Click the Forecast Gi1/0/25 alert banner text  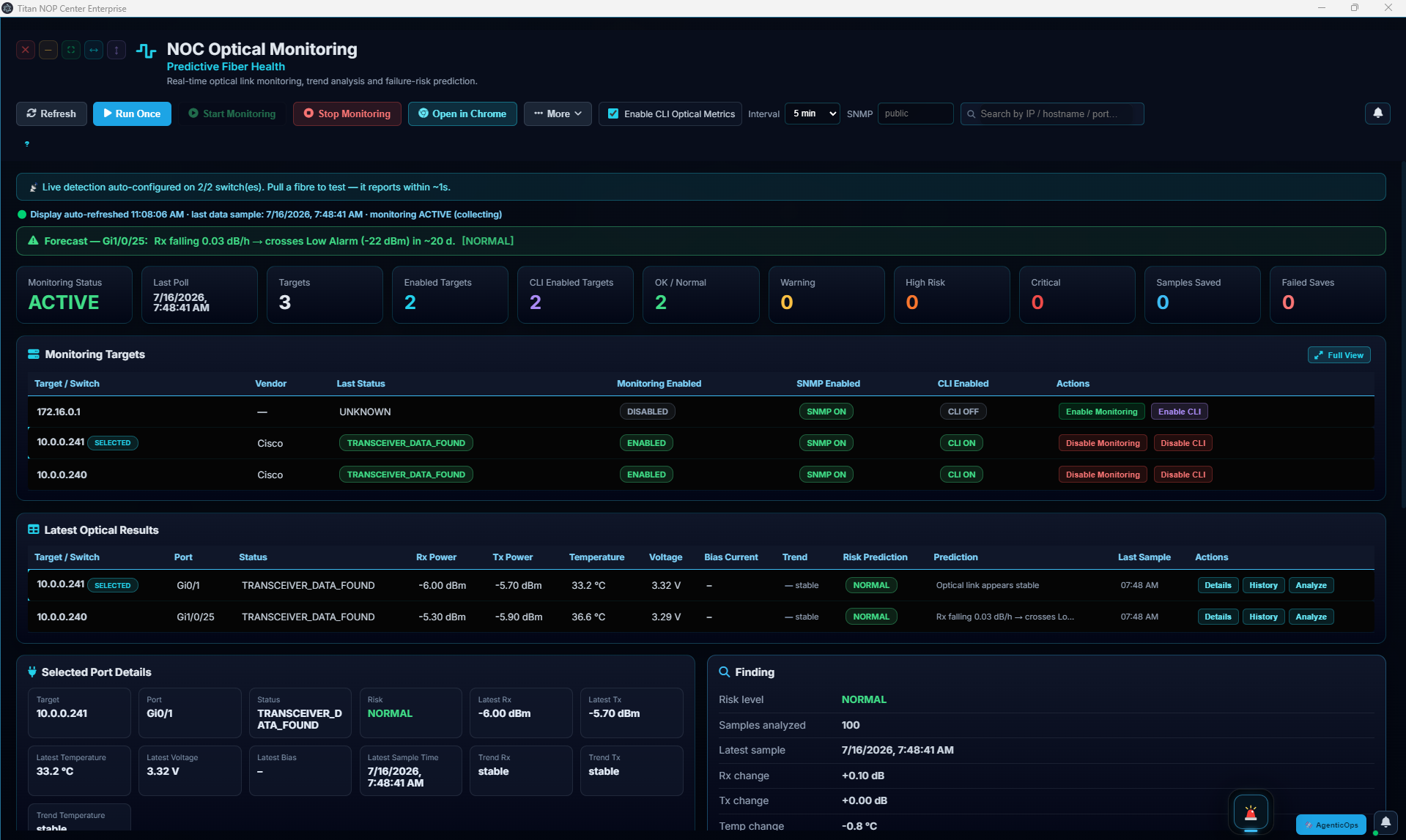click(x=279, y=241)
